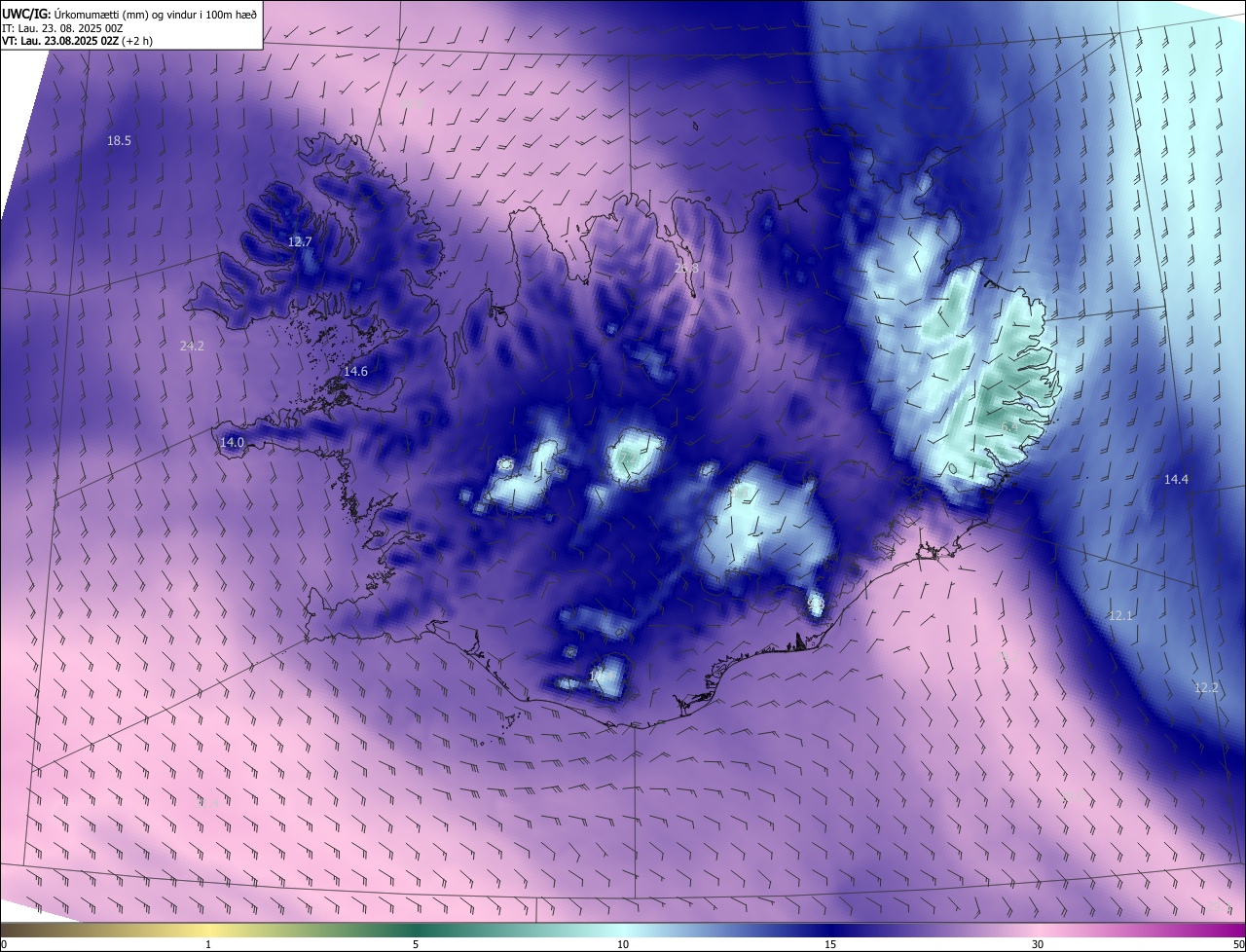Screen dimensions: 1246x952
Task: Click the 18.5 value label on the map
Action: [x=119, y=141]
